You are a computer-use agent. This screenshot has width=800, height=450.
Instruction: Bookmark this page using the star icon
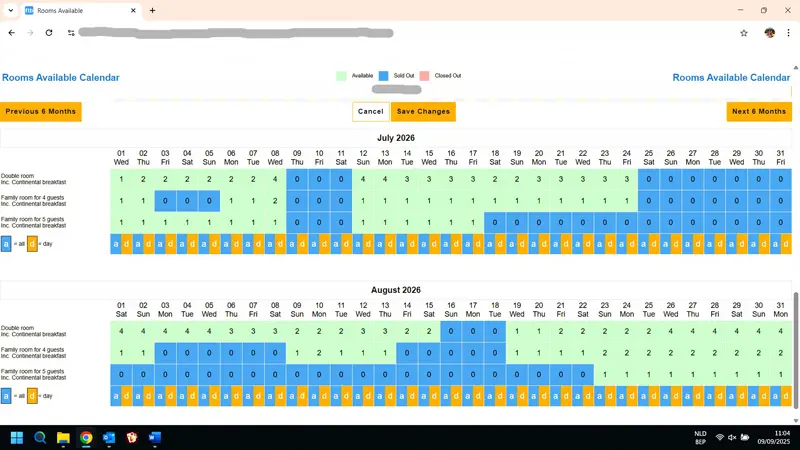(x=744, y=32)
